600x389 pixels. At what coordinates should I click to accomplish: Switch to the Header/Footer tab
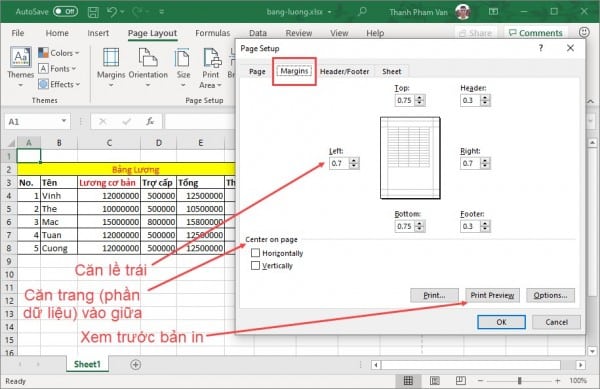[x=344, y=72]
